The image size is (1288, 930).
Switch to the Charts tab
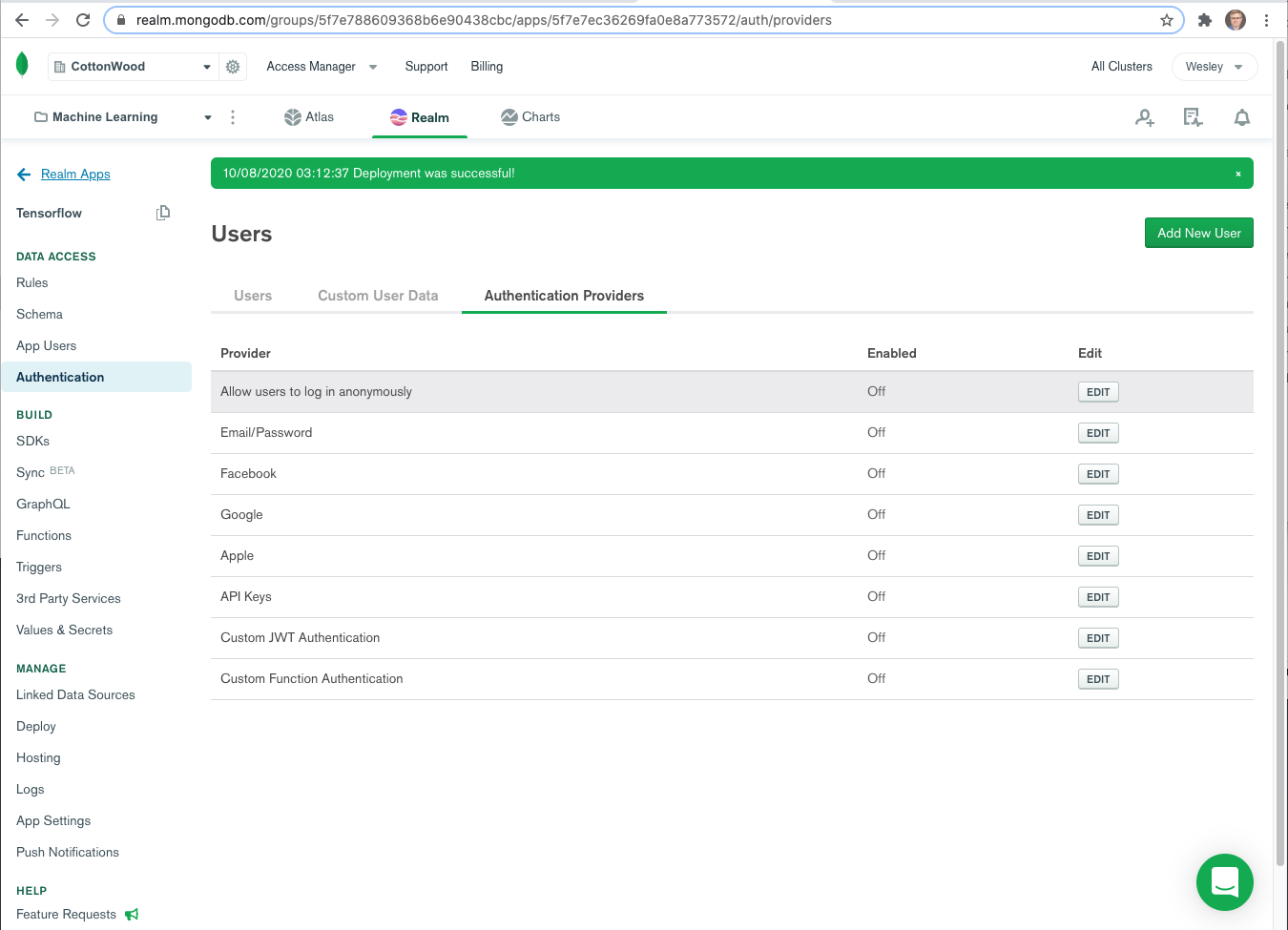click(x=530, y=117)
